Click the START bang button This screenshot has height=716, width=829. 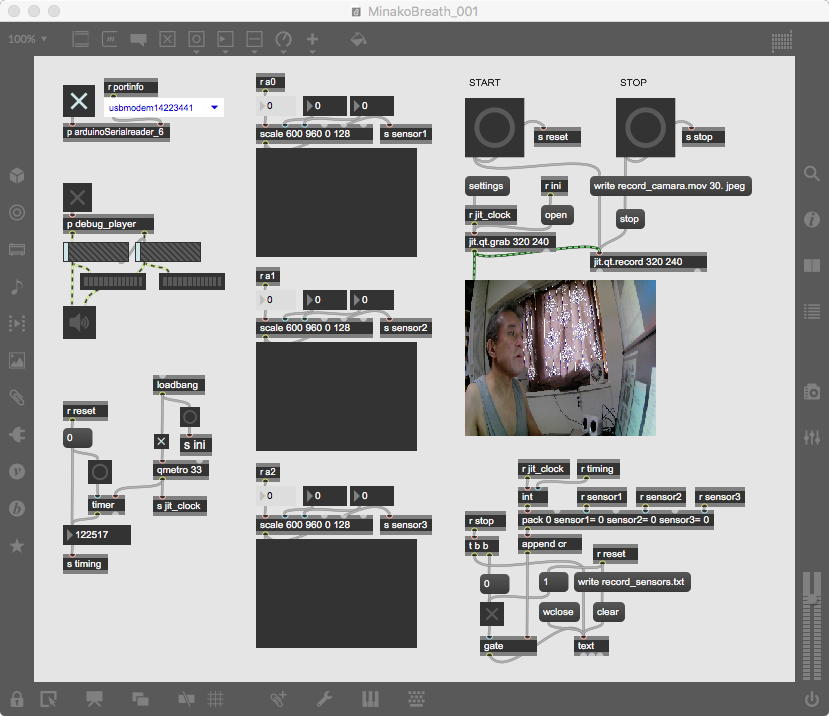coord(494,127)
